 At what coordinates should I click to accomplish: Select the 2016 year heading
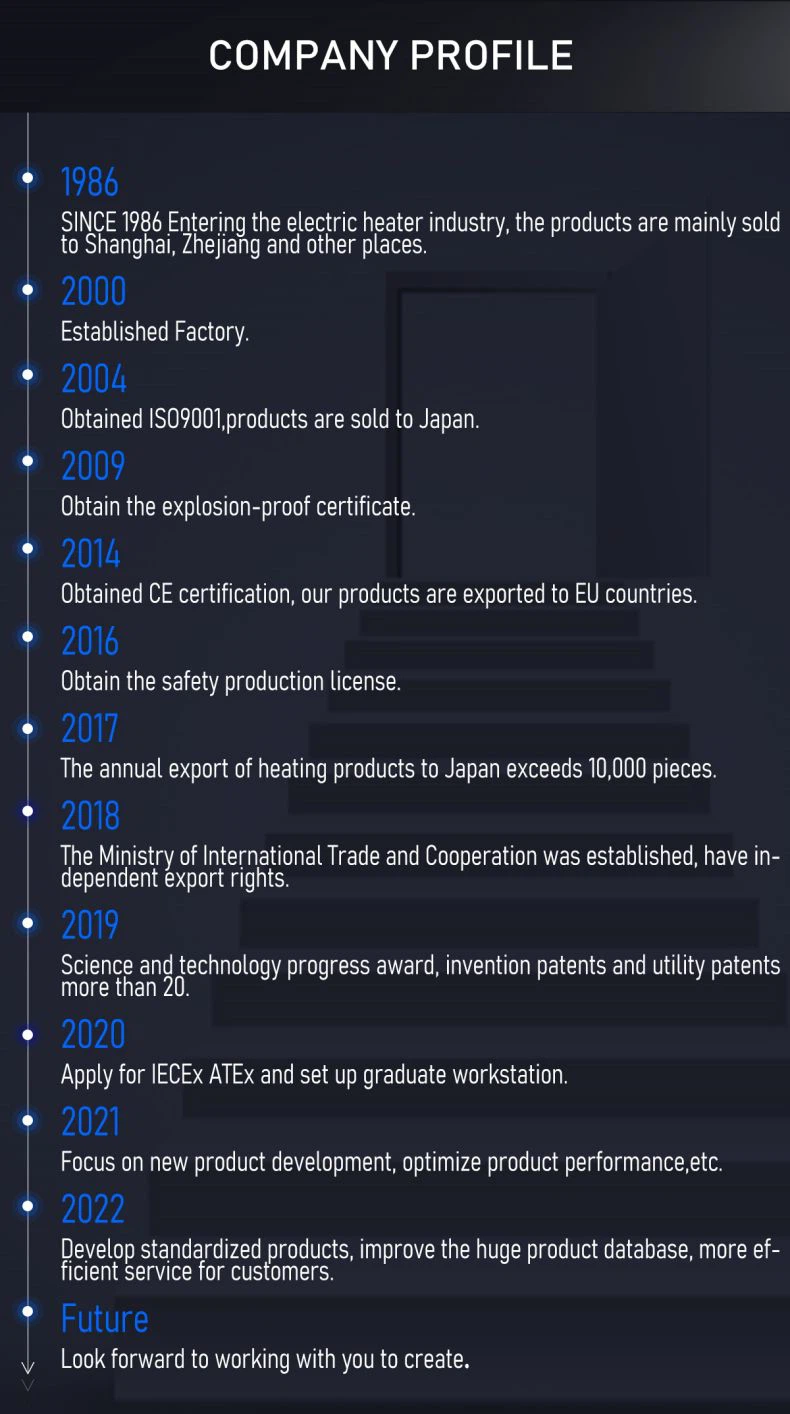click(x=90, y=642)
